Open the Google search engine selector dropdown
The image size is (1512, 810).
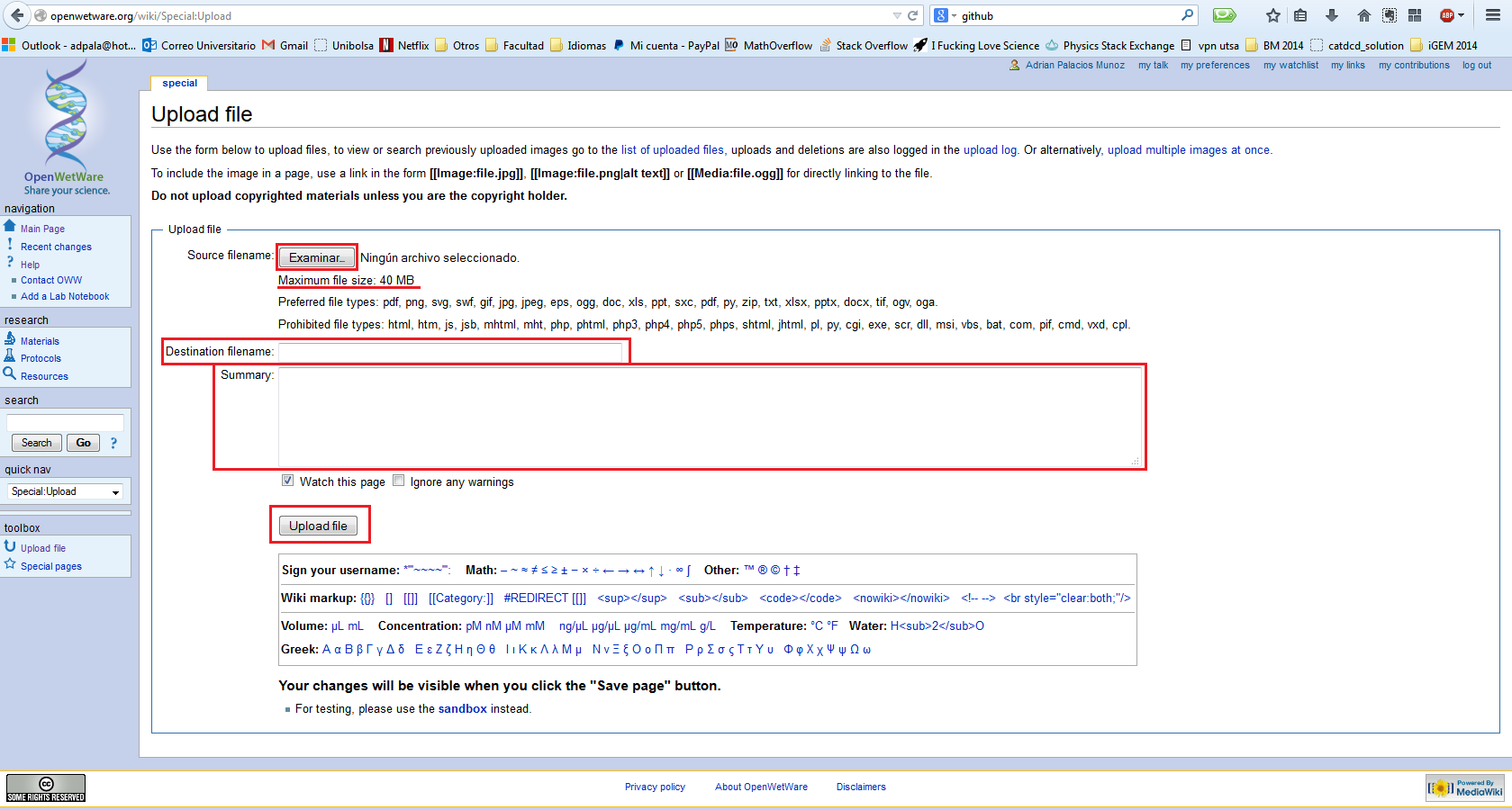945,15
